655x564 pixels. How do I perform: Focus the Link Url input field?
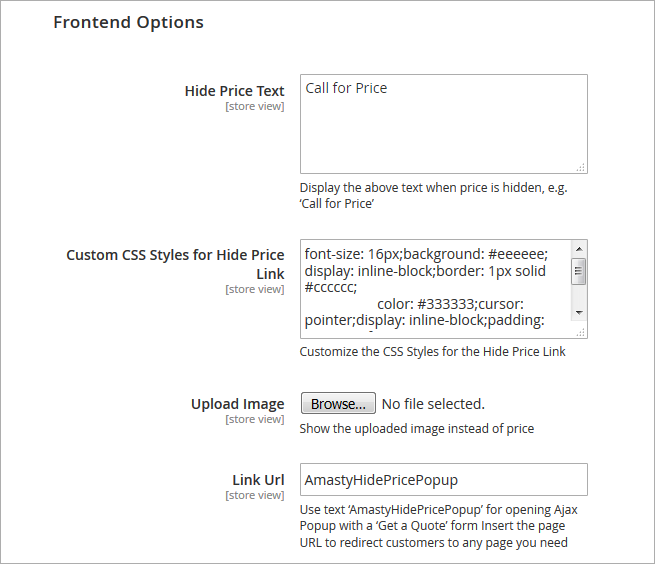pos(443,480)
